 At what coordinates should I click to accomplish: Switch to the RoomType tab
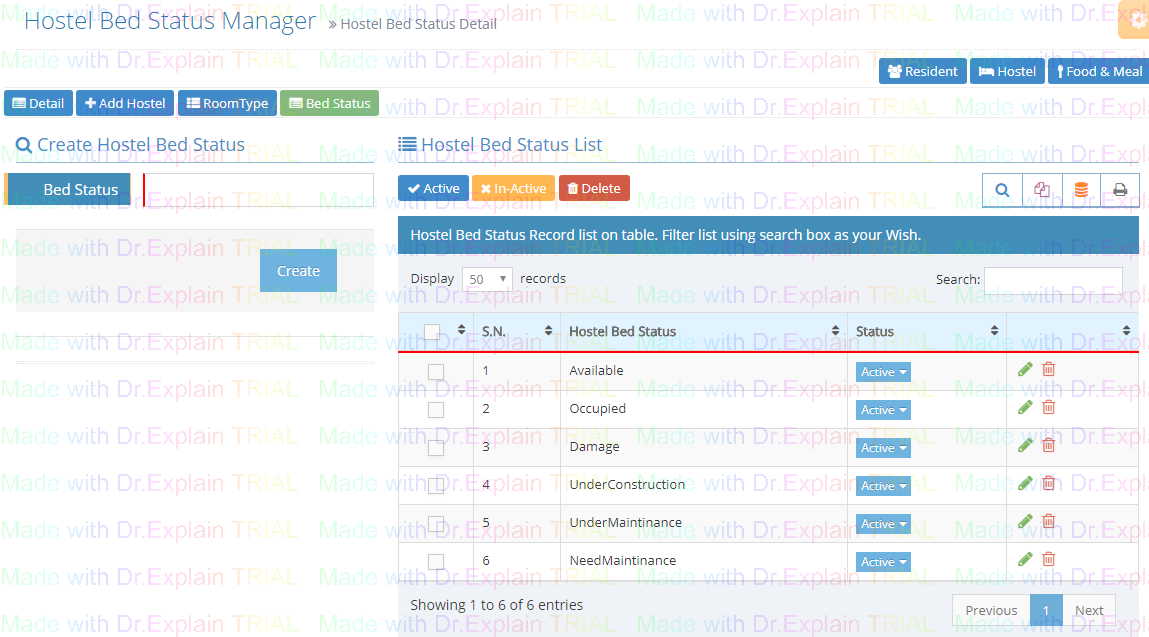(x=227, y=104)
